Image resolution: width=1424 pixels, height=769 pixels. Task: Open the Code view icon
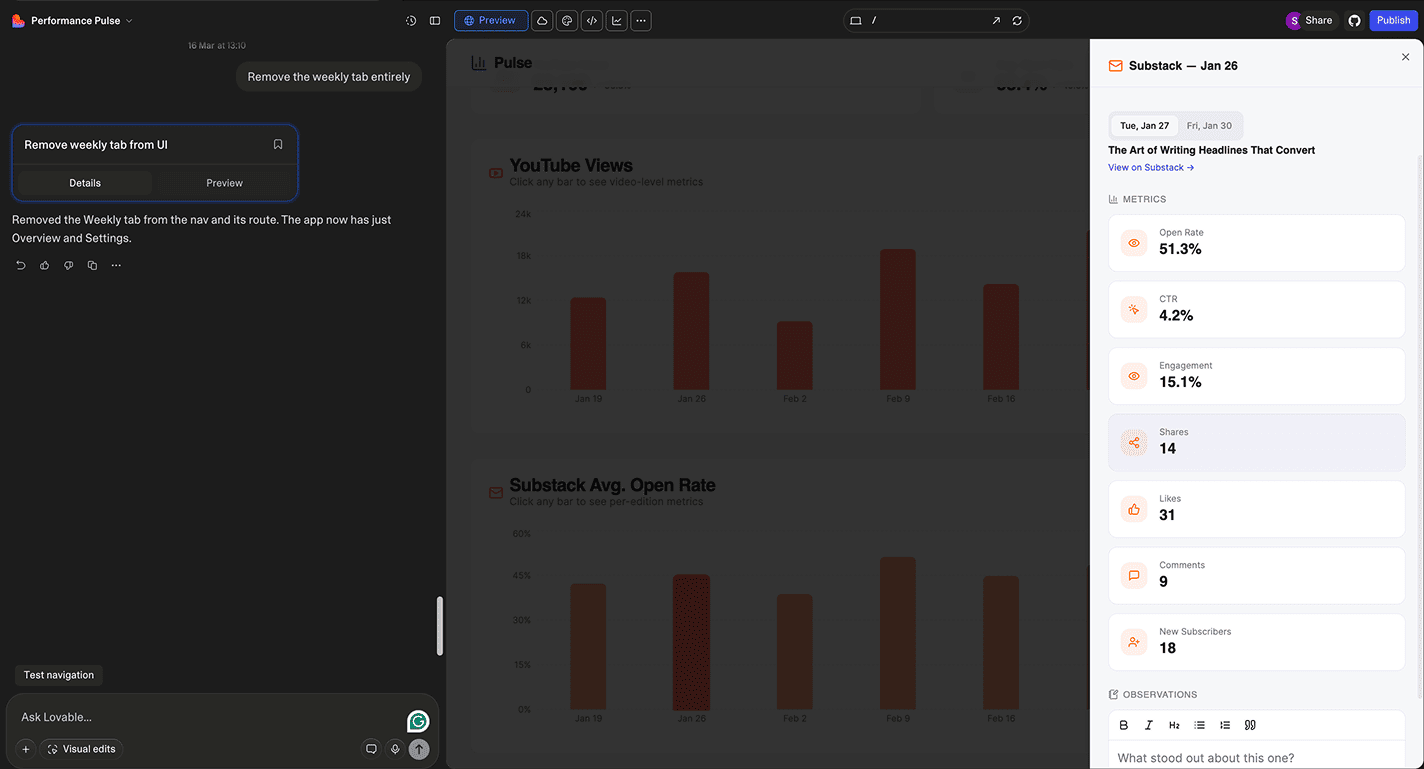[x=592, y=20]
